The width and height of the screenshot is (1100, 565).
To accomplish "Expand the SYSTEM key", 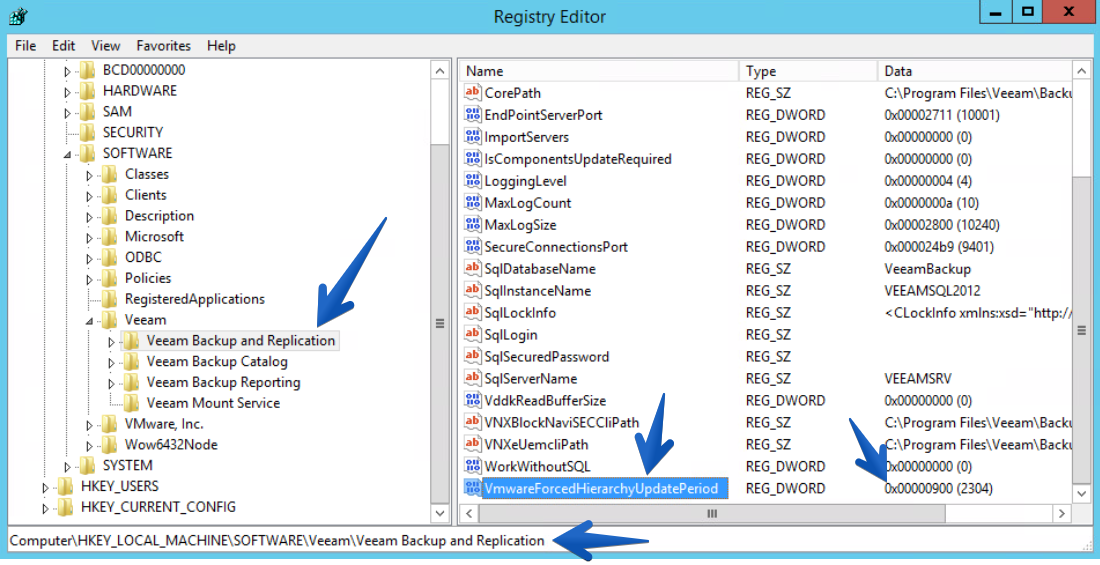I will [x=67, y=466].
